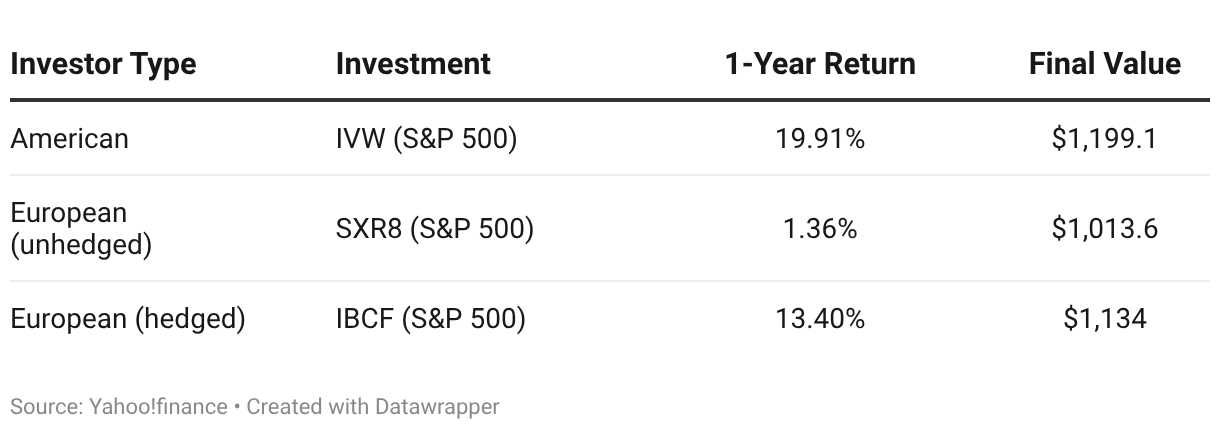1220x430 pixels.
Task: Click the 1-Year Return column header
Action: click(x=820, y=64)
